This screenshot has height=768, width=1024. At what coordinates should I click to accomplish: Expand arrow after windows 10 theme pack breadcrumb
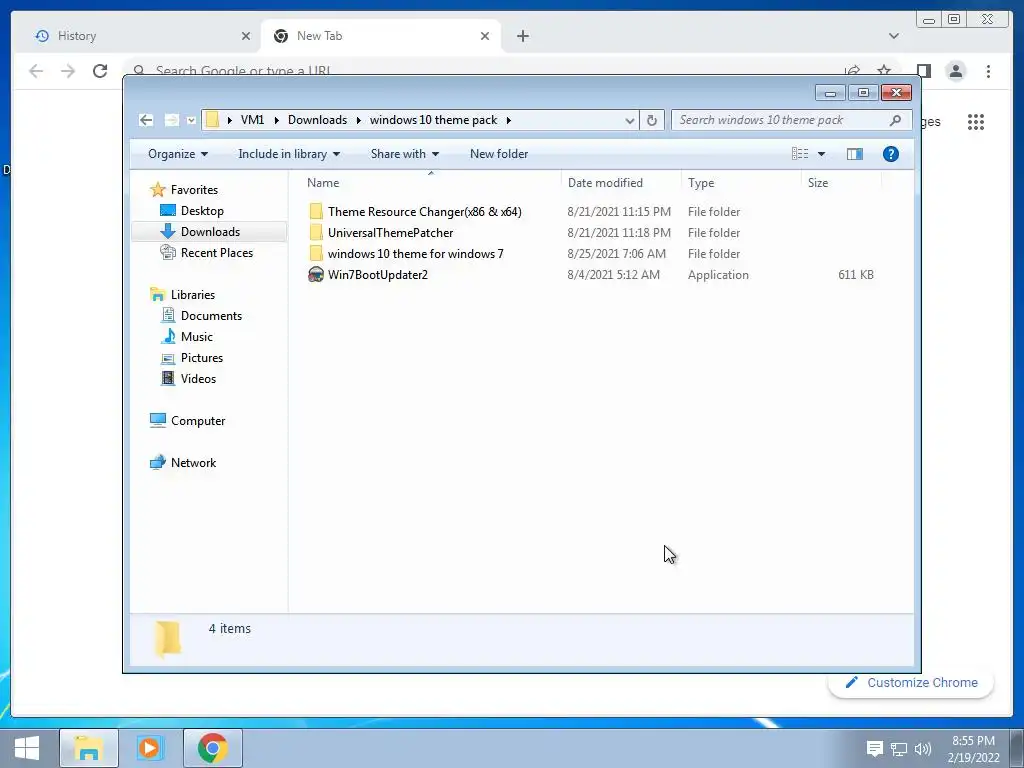click(508, 120)
